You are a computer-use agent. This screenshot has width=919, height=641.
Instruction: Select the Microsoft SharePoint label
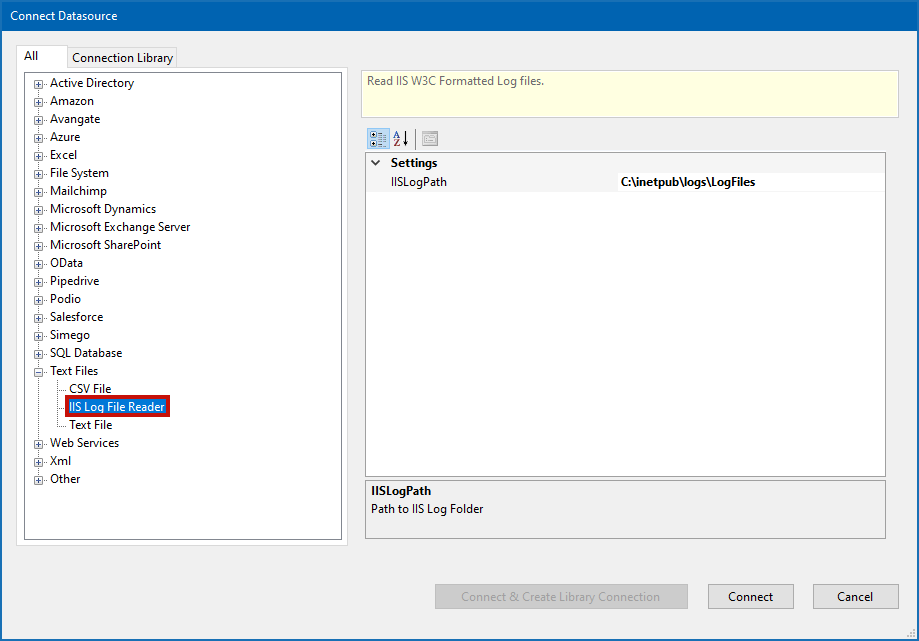tap(105, 245)
